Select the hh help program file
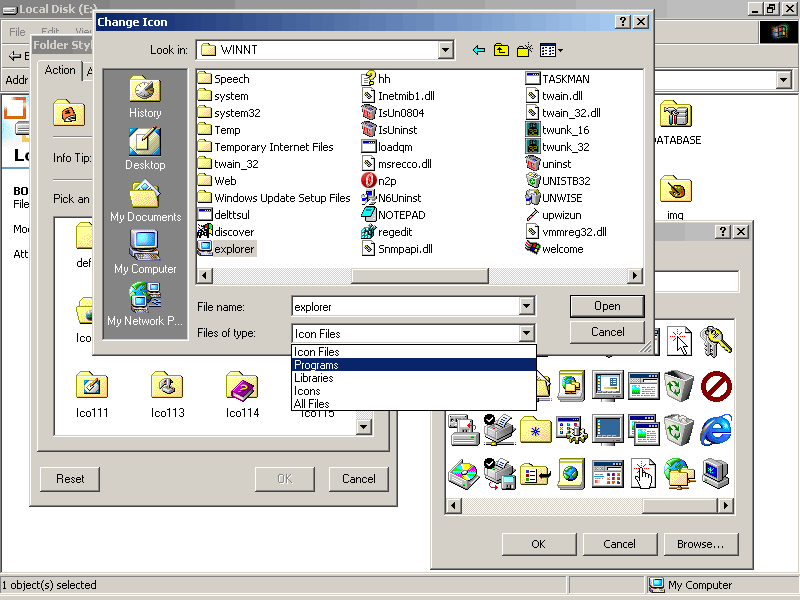The height and width of the screenshot is (600, 800). pos(377,79)
